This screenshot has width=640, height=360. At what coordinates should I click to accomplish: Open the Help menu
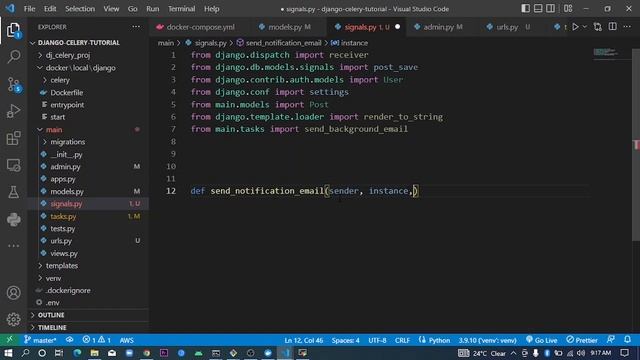[x=211, y=9]
